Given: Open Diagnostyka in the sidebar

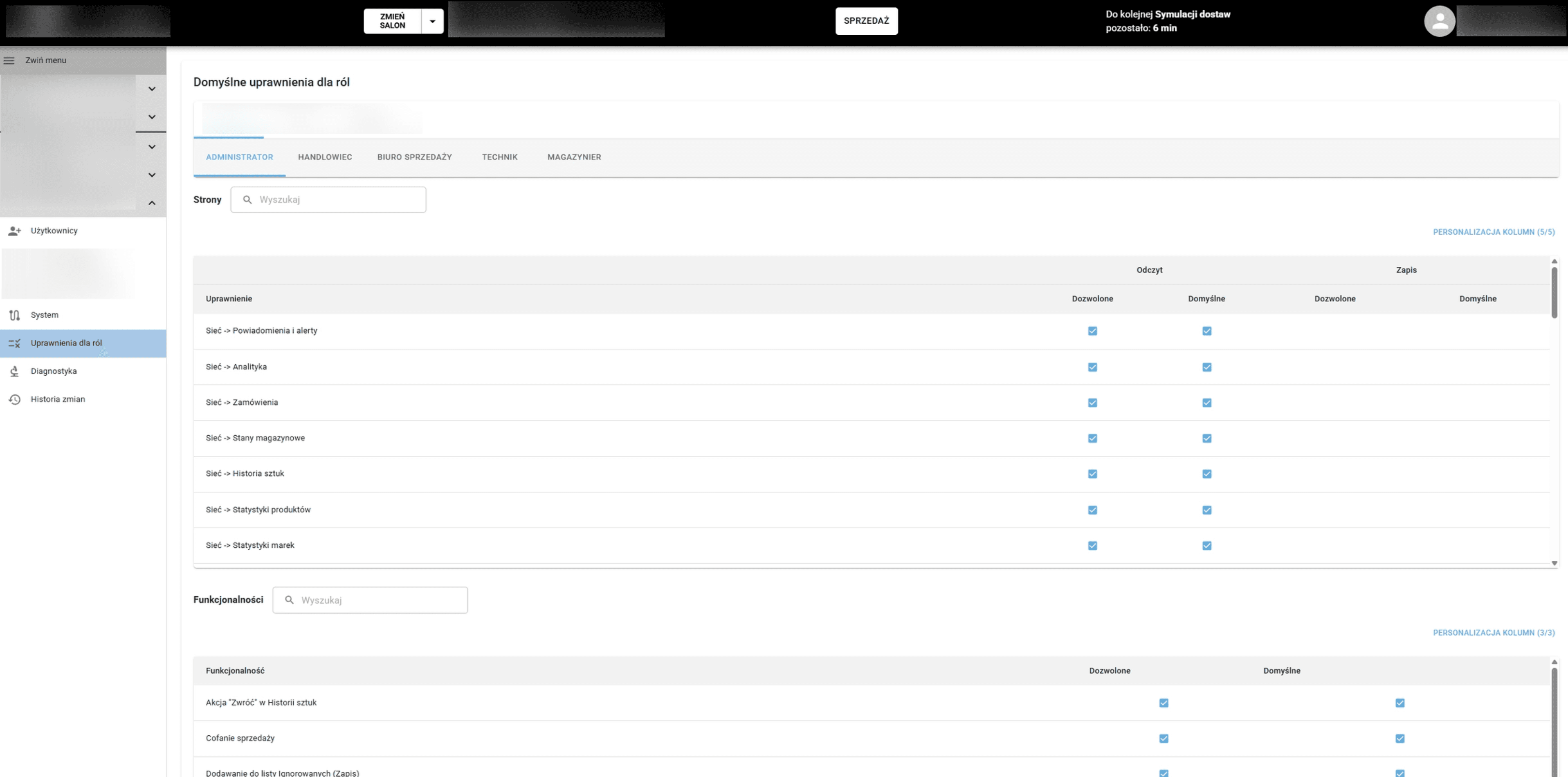Looking at the screenshot, I should (x=83, y=371).
